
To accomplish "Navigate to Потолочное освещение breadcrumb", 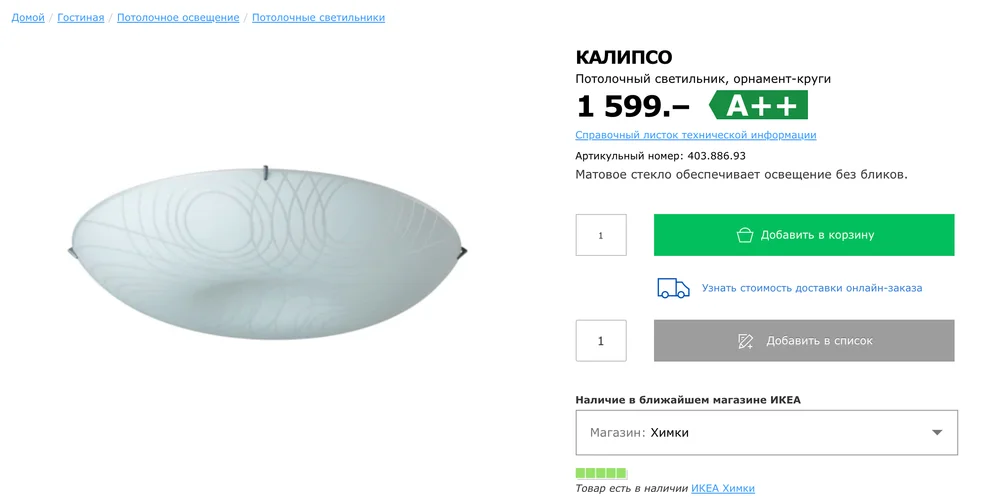I will pyautogui.click(x=178, y=18).
